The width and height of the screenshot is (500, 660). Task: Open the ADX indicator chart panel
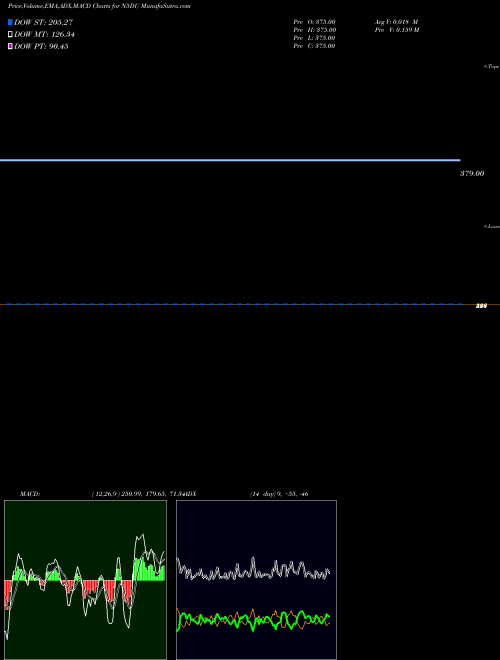[x=256, y=580]
